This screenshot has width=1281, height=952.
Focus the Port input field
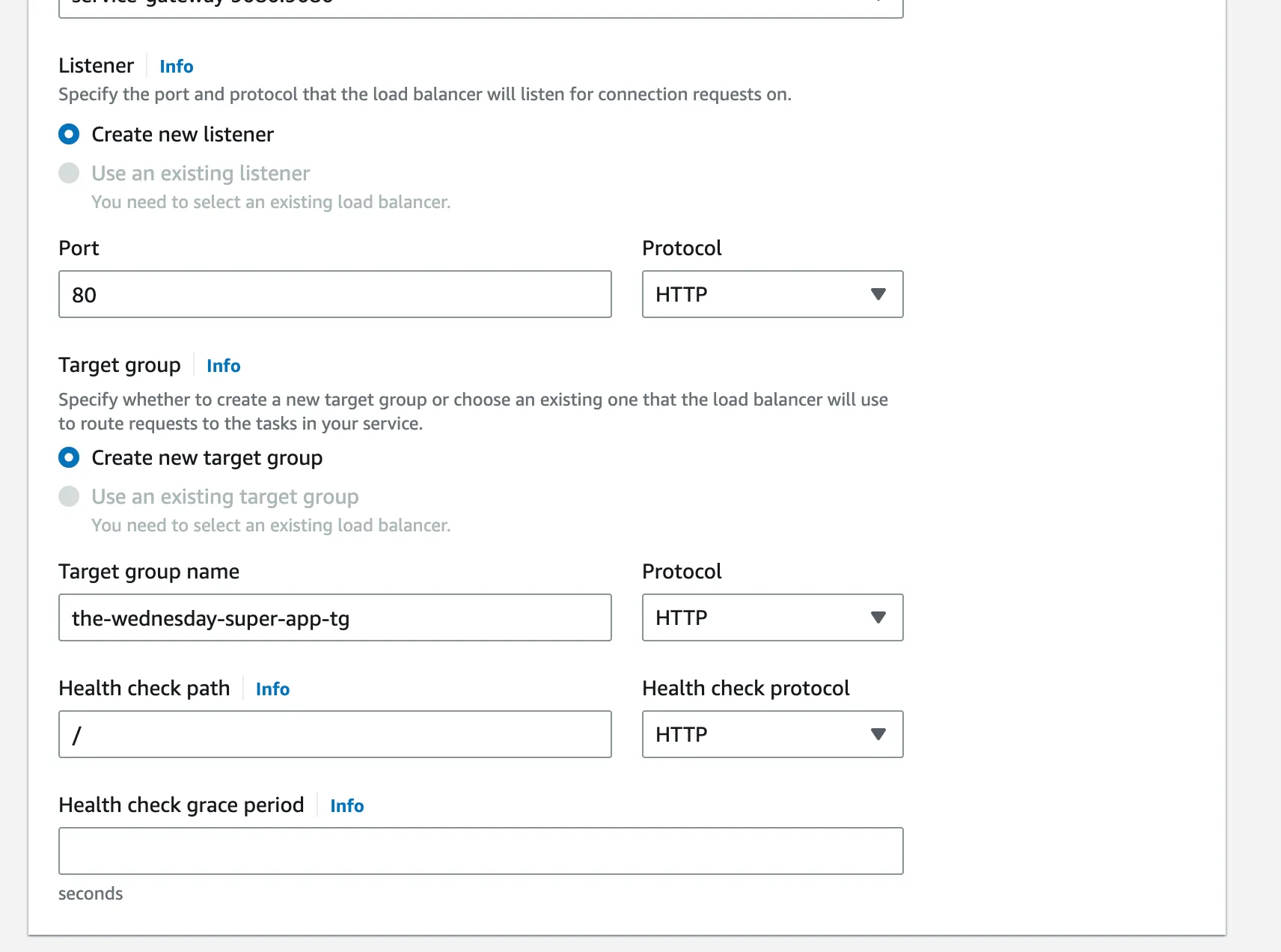point(335,294)
